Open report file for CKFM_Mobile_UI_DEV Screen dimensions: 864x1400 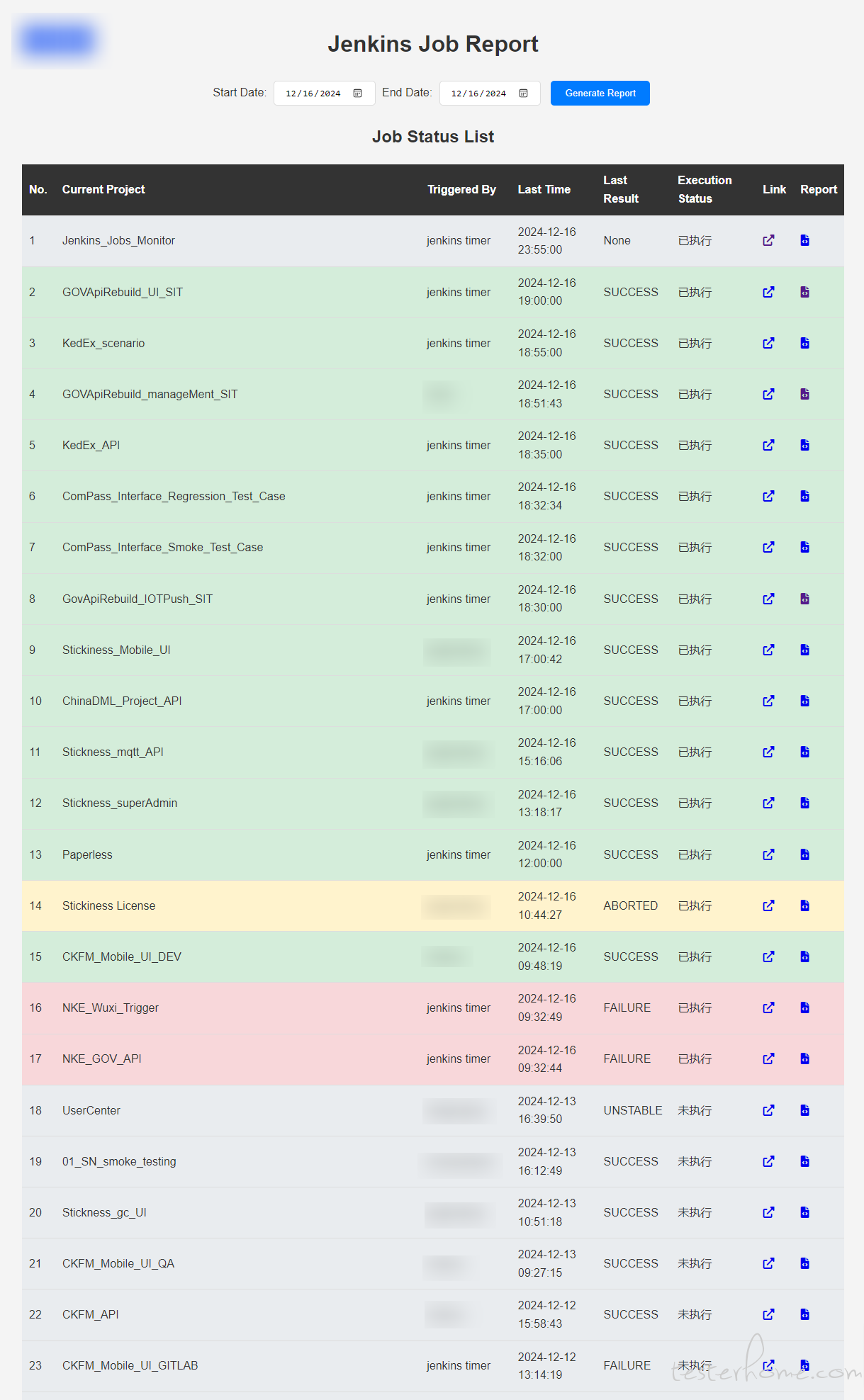[x=804, y=956]
